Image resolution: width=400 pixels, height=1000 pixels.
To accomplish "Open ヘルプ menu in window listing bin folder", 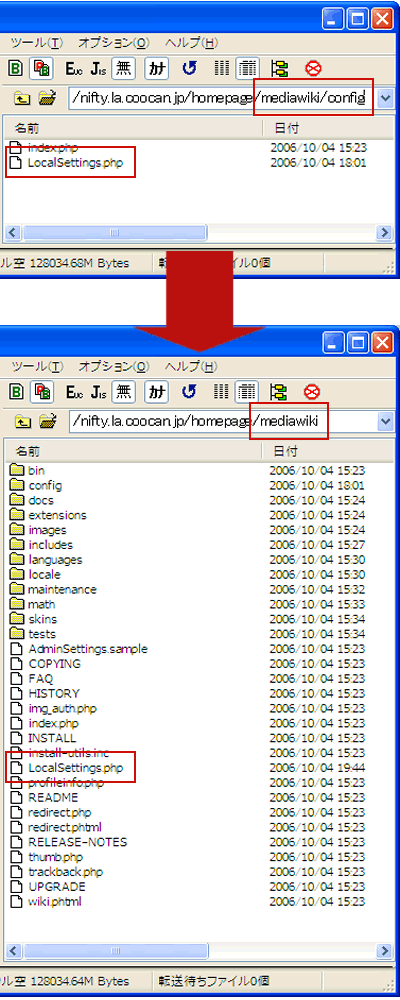I will click(x=191, y=366).
